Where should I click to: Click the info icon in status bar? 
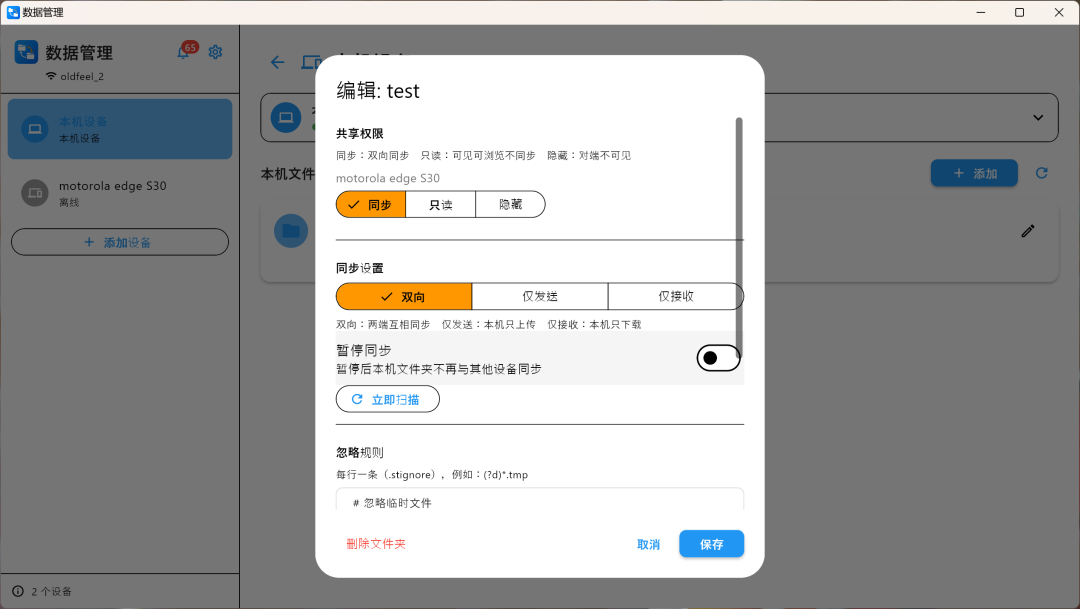click(x=18, y=591)
